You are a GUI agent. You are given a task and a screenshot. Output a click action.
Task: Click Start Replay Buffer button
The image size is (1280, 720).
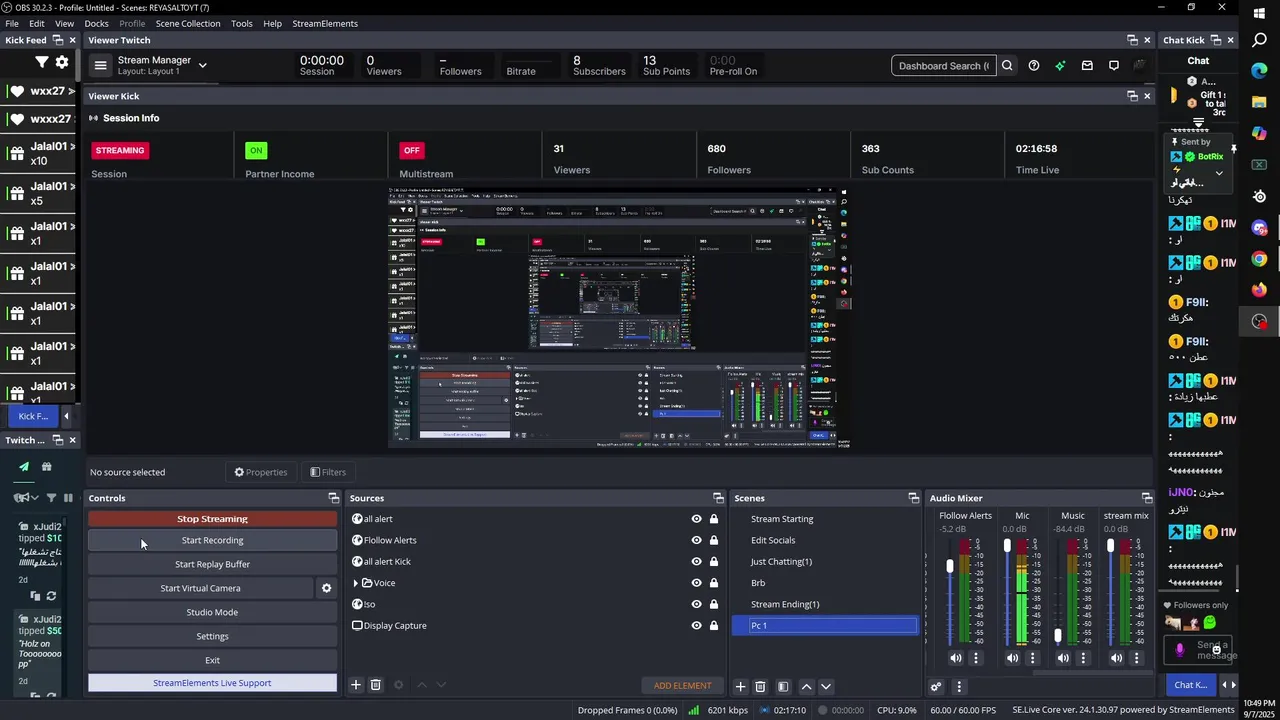coord(212,564)
